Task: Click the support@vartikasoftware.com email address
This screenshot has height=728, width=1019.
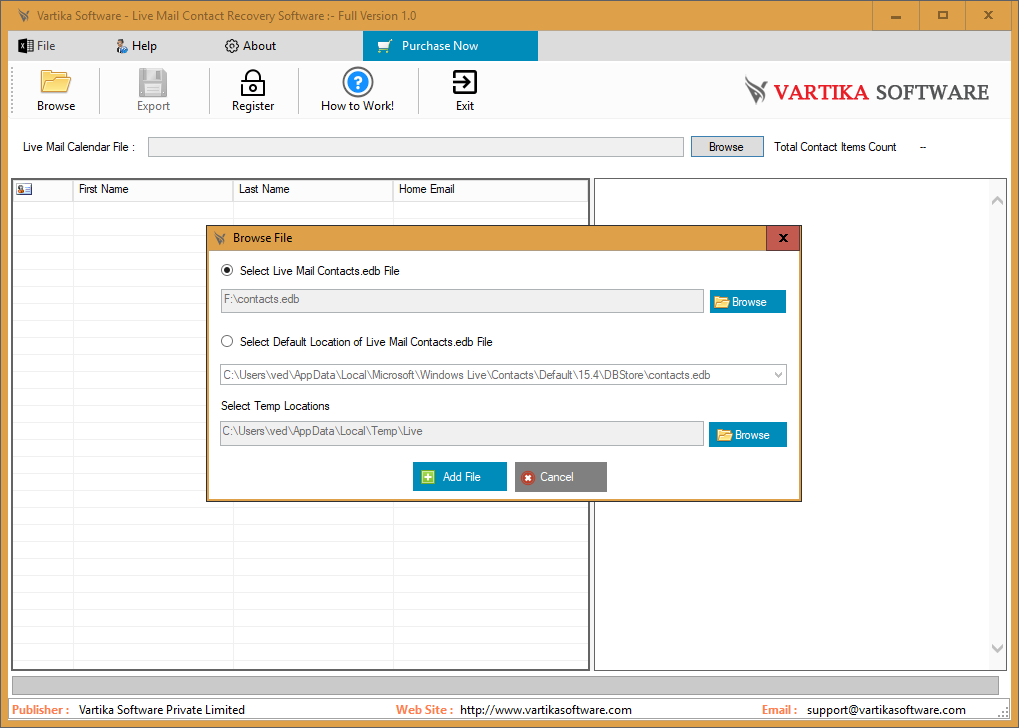Action: pos(886,710)
